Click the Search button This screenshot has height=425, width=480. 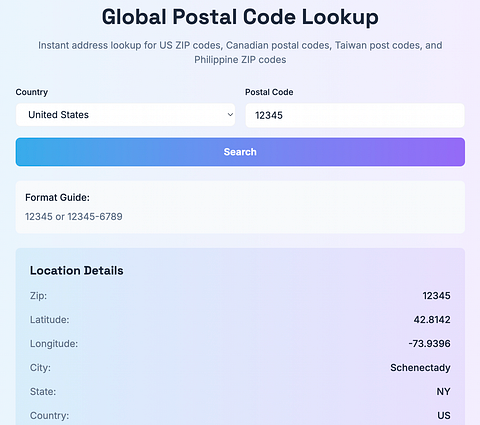point(240,152)
